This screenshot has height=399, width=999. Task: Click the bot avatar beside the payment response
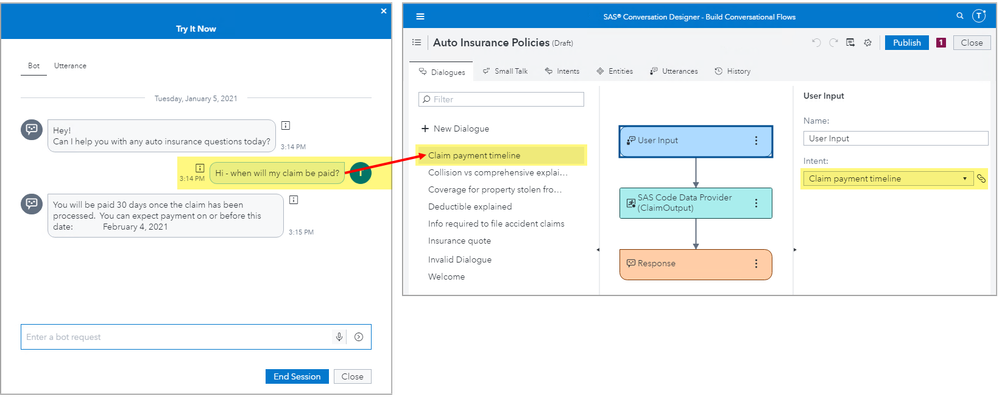31,203
